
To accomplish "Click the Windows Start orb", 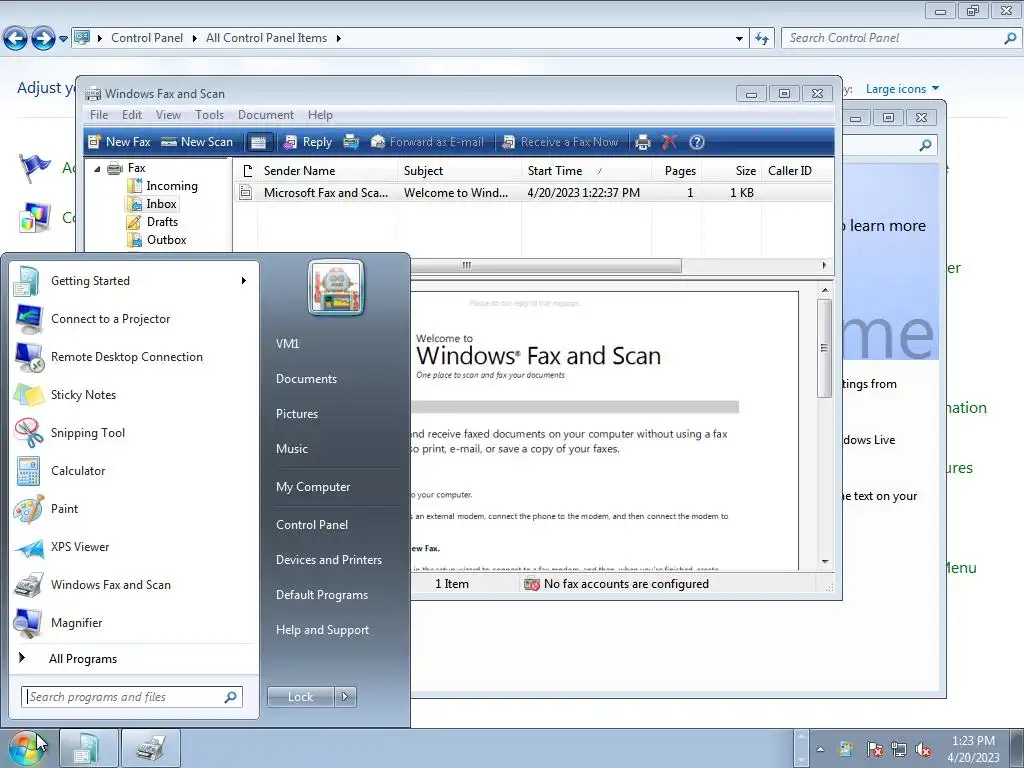I will pos(27,748).
